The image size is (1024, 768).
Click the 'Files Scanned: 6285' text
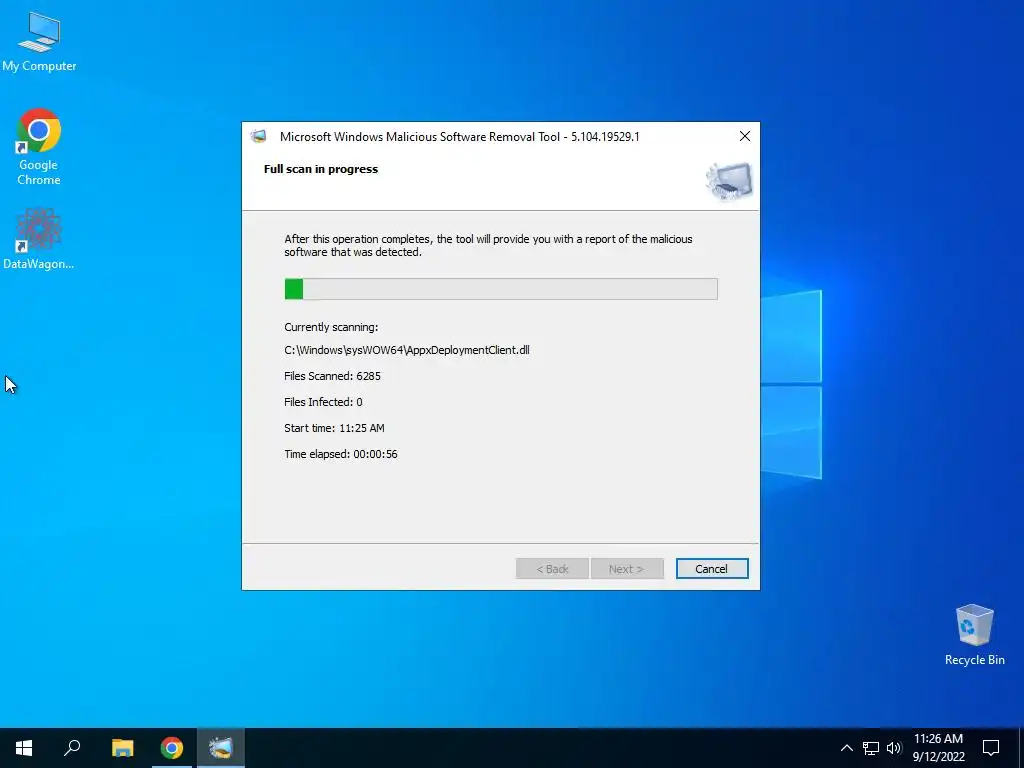[x=332, y=376]
